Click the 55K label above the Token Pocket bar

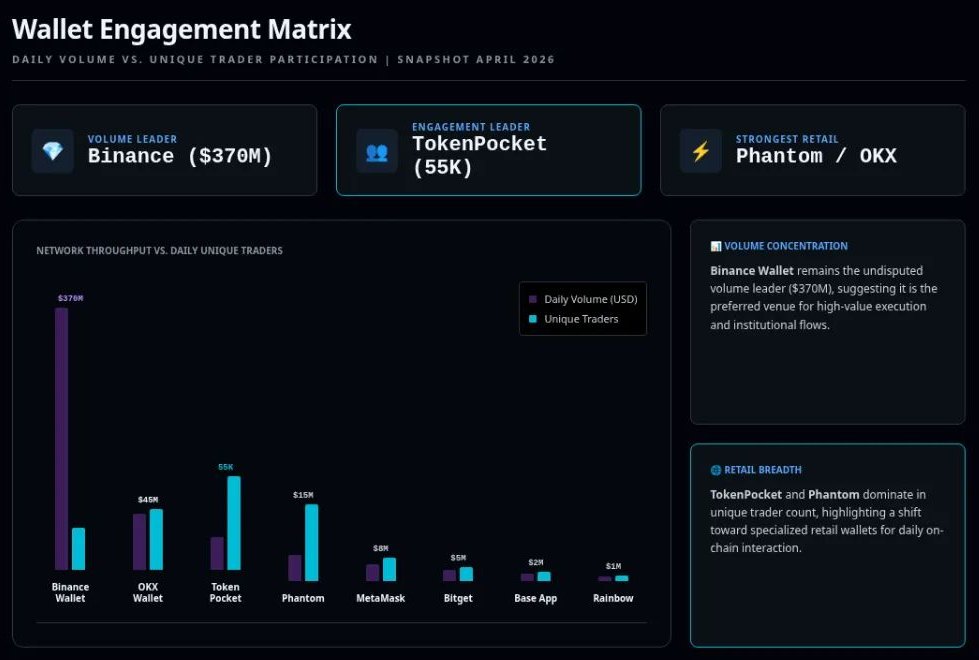click(x=225, y=467)
